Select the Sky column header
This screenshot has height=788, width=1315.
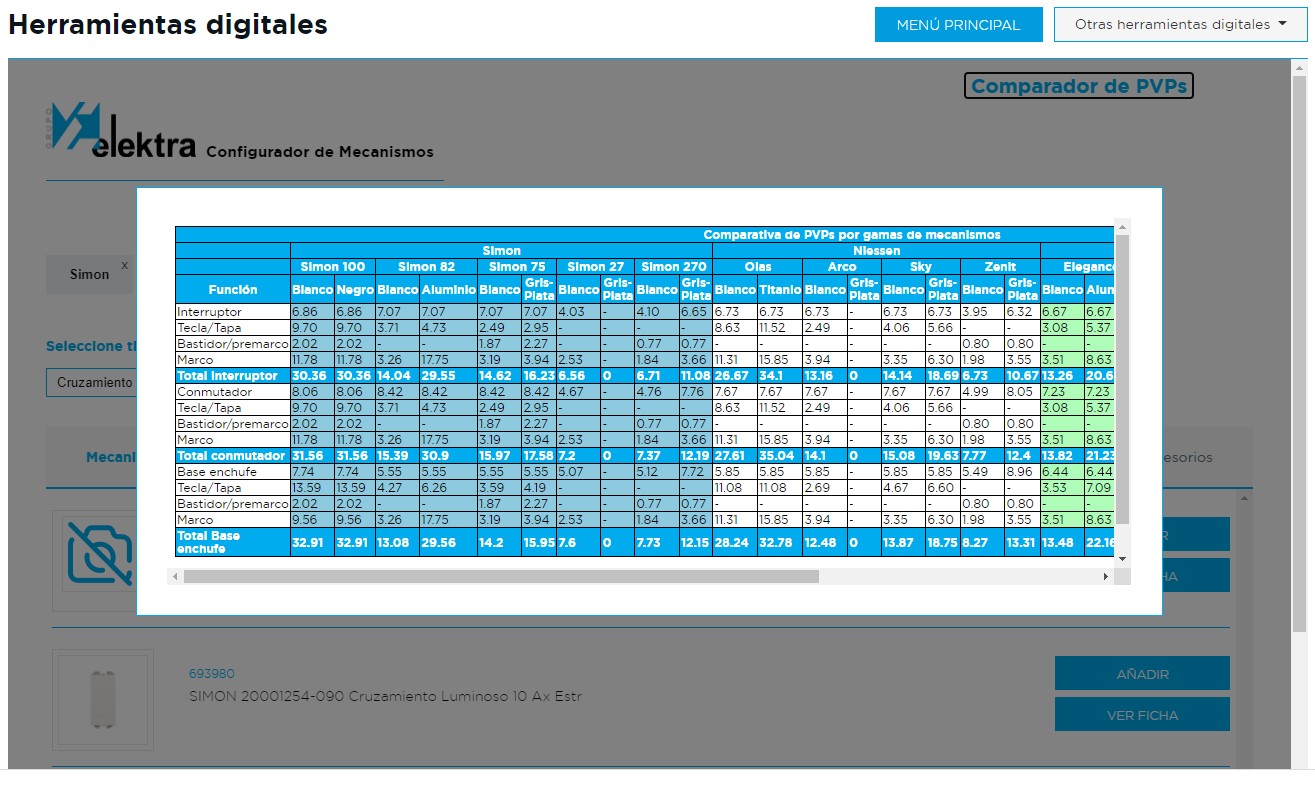[x=920, y=267]
